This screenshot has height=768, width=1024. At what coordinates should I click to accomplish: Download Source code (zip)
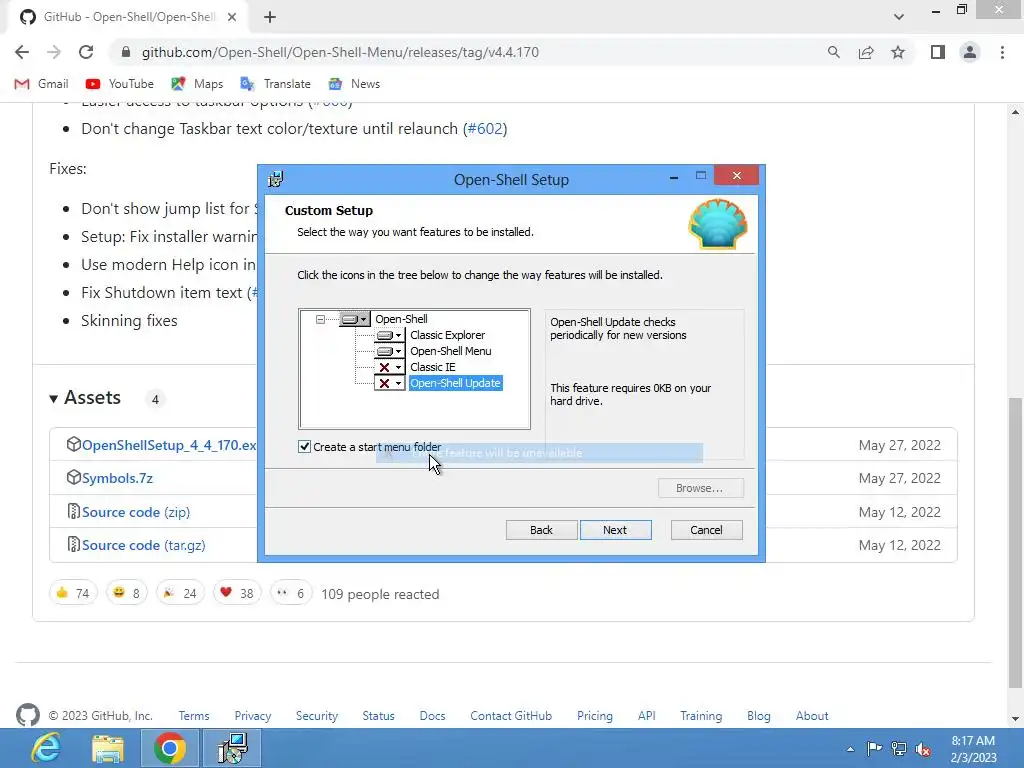136,512
